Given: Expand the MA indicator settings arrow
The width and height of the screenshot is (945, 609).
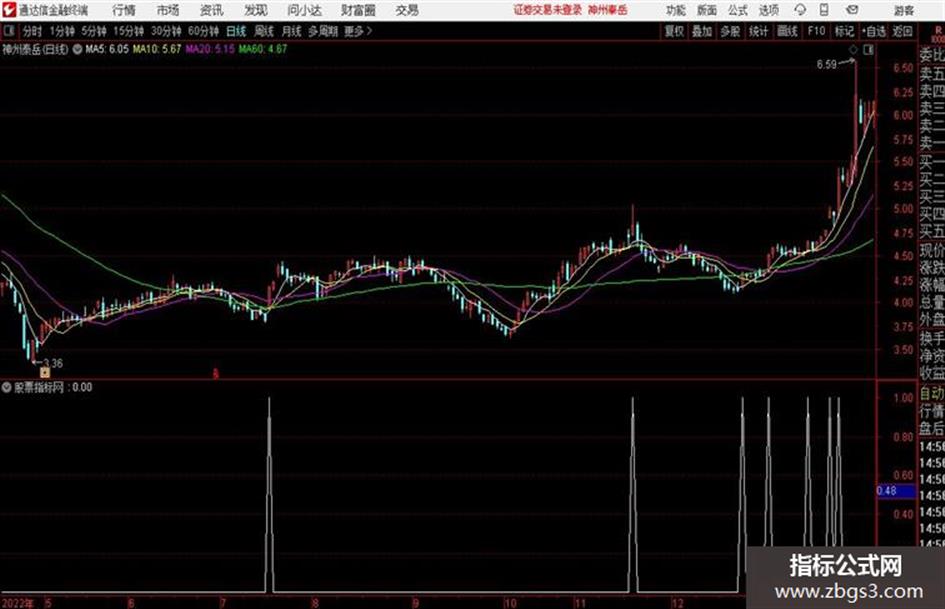Looking at the screenshot, I should click(x=77, y=49).
